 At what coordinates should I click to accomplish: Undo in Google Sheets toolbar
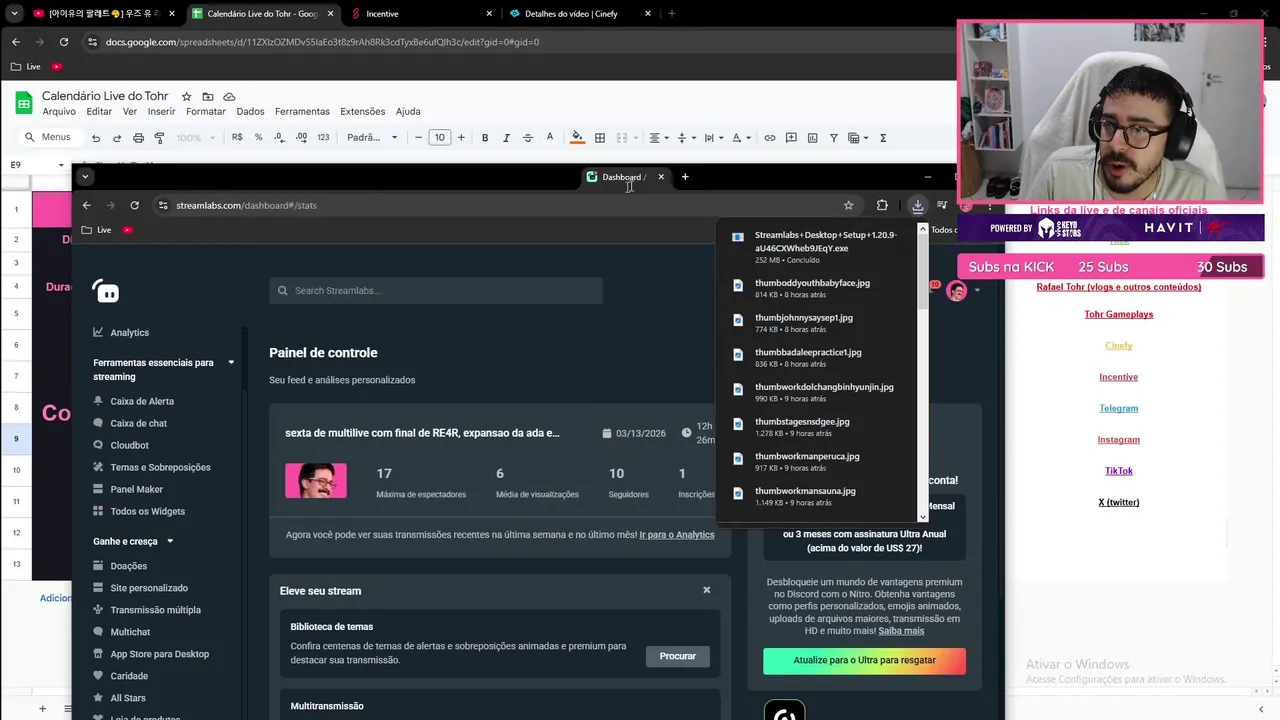96,138
